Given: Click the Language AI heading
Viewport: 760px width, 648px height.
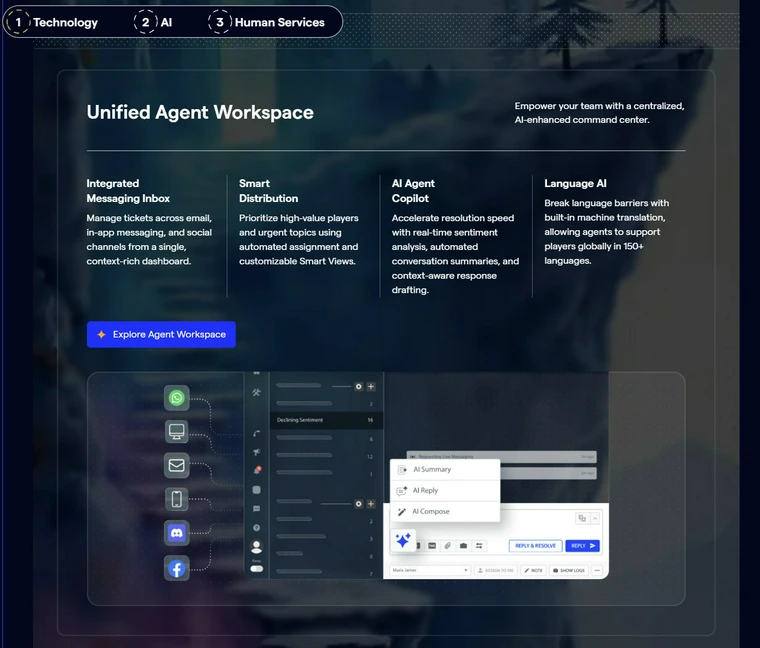Looking at the screenshot, I should click(575, 184).
